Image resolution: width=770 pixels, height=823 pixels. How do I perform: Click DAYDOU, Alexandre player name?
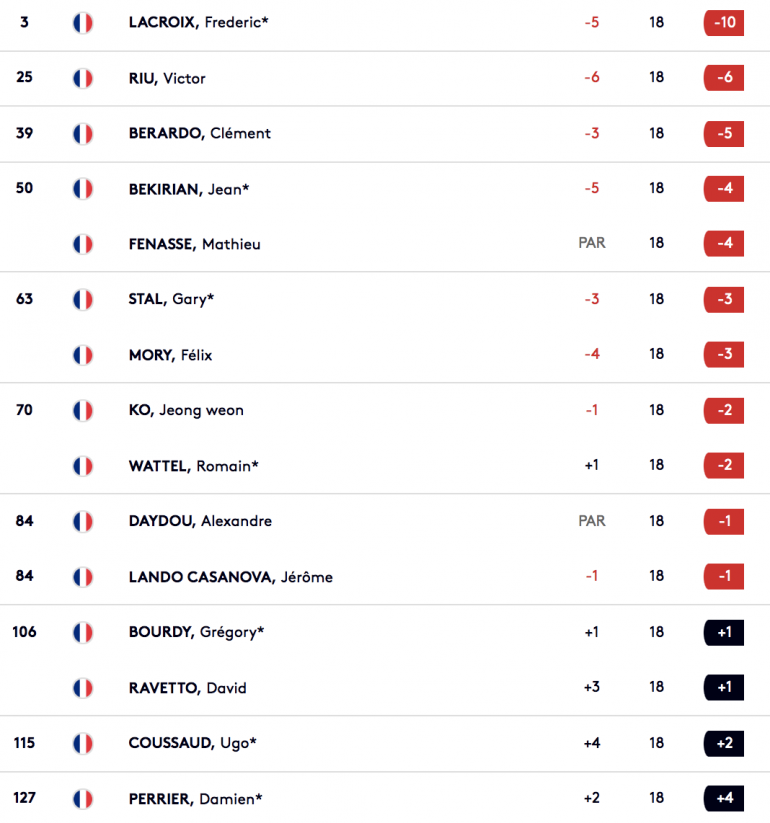(x=201, y=521)
